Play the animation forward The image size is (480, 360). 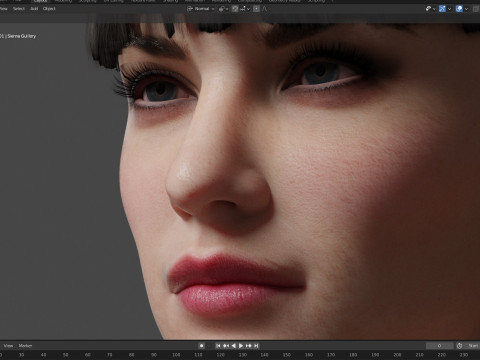[241, 346]
